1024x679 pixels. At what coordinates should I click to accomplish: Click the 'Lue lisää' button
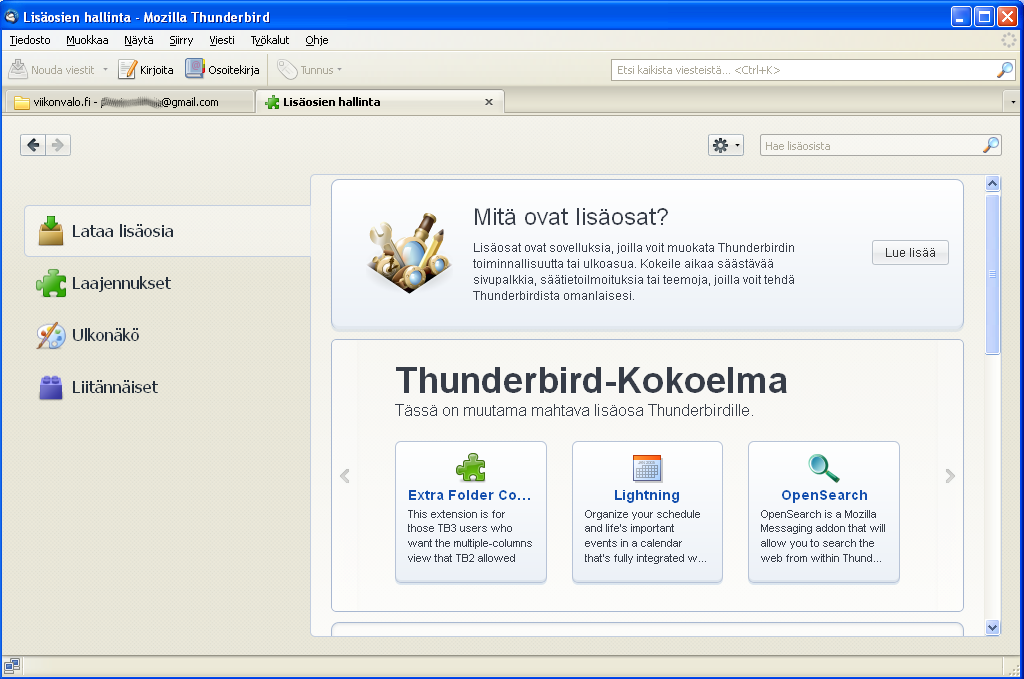[x=910, y=253]
